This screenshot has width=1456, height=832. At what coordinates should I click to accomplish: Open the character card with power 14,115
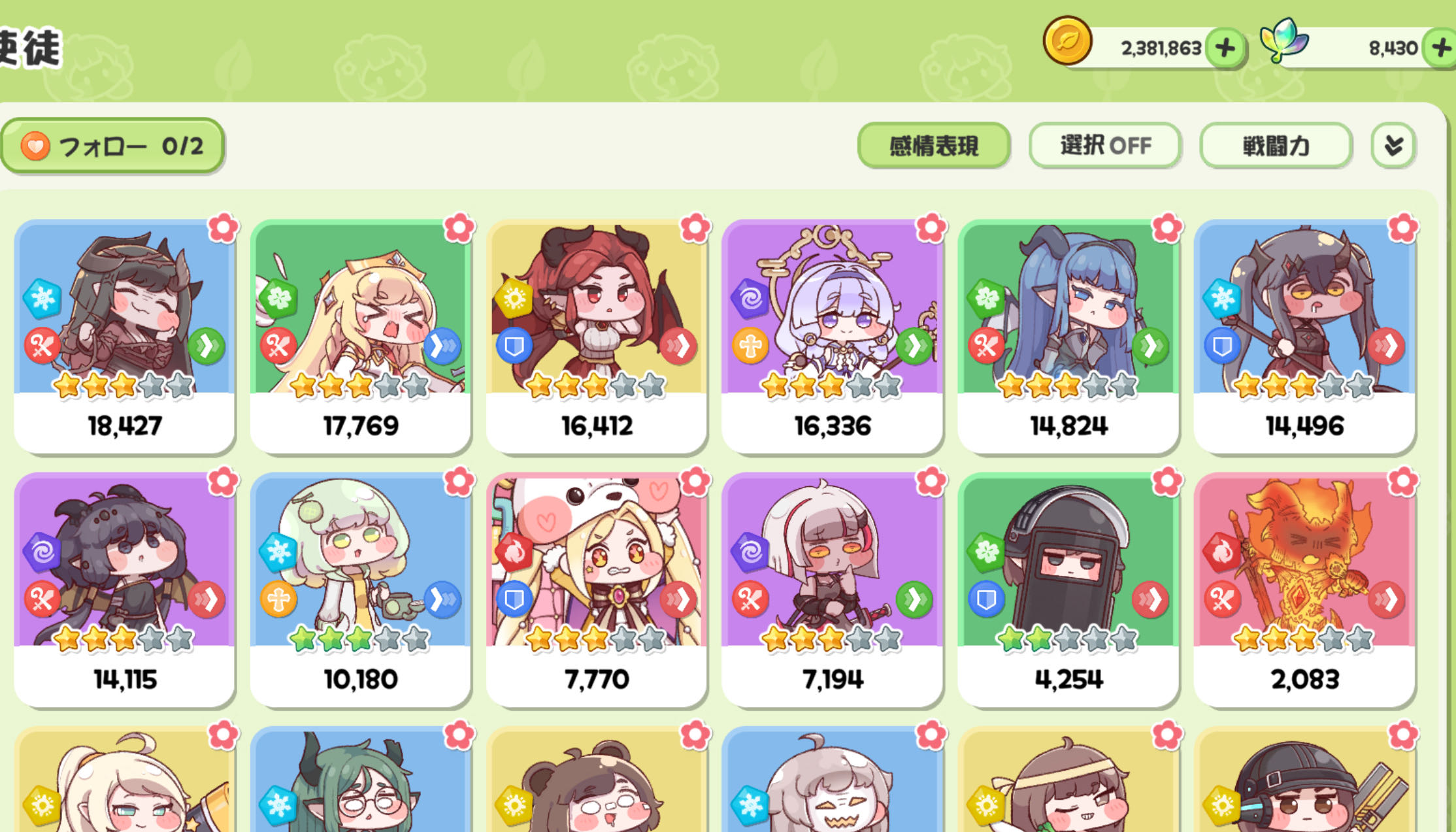(x=124, y=590)
